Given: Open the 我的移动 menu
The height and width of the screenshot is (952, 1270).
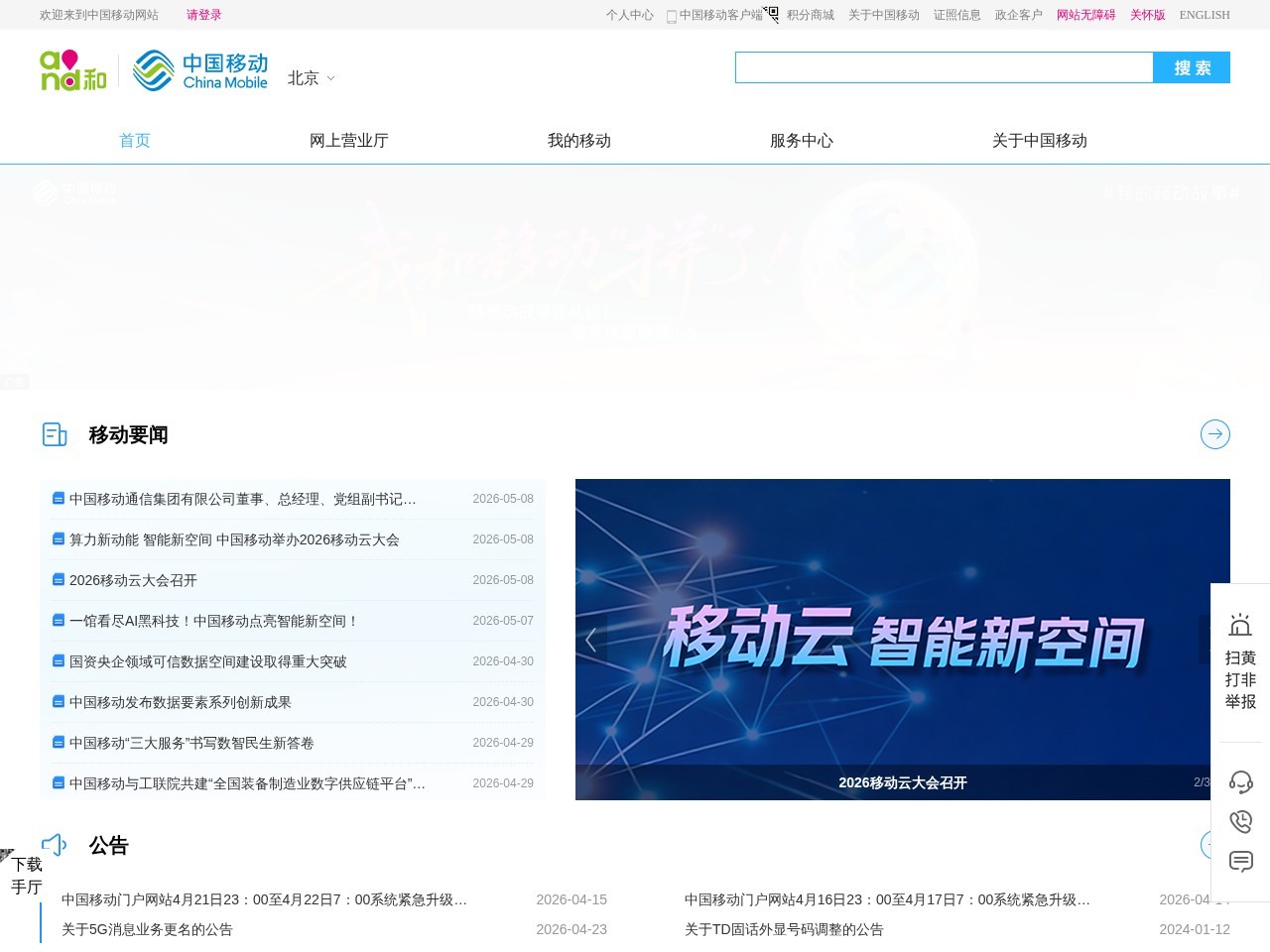Looking at the screenshot, I should [x=579, y=141].
